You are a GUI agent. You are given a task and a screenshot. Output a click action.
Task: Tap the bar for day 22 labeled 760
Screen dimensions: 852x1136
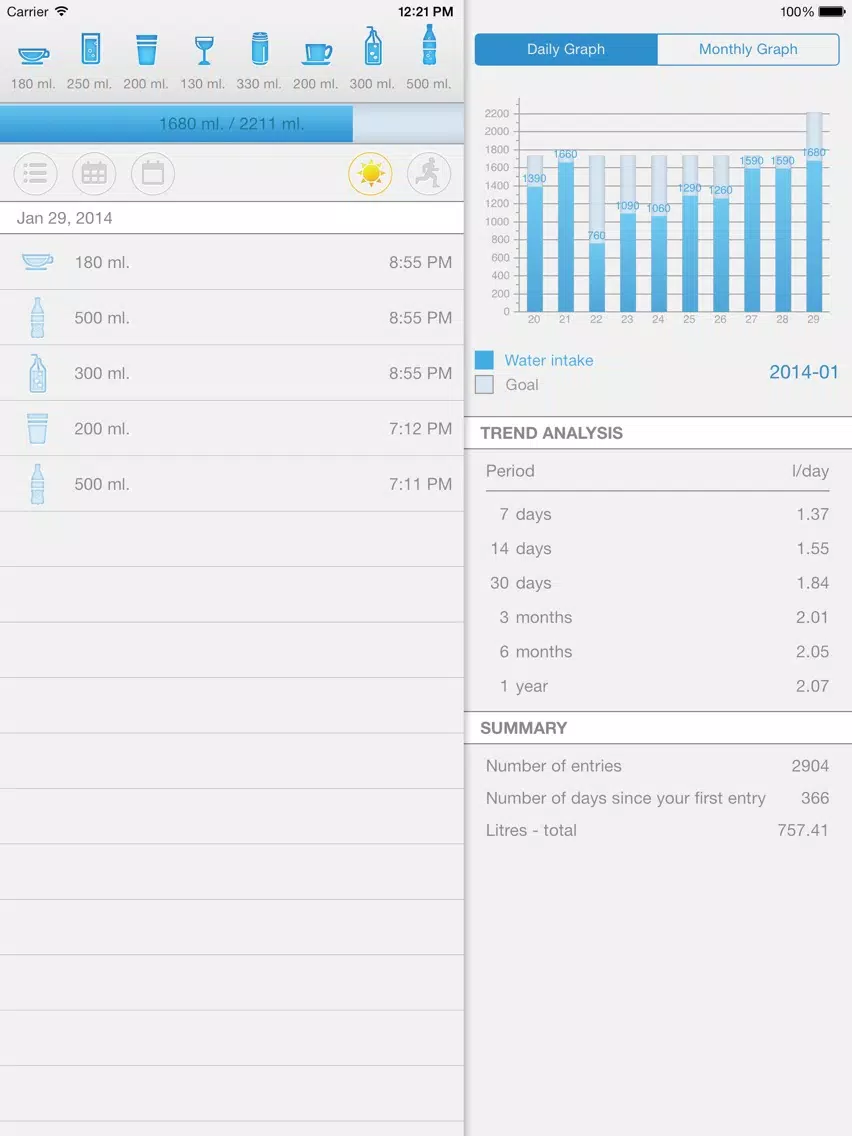pyautogui.click(x=596, y=276)
